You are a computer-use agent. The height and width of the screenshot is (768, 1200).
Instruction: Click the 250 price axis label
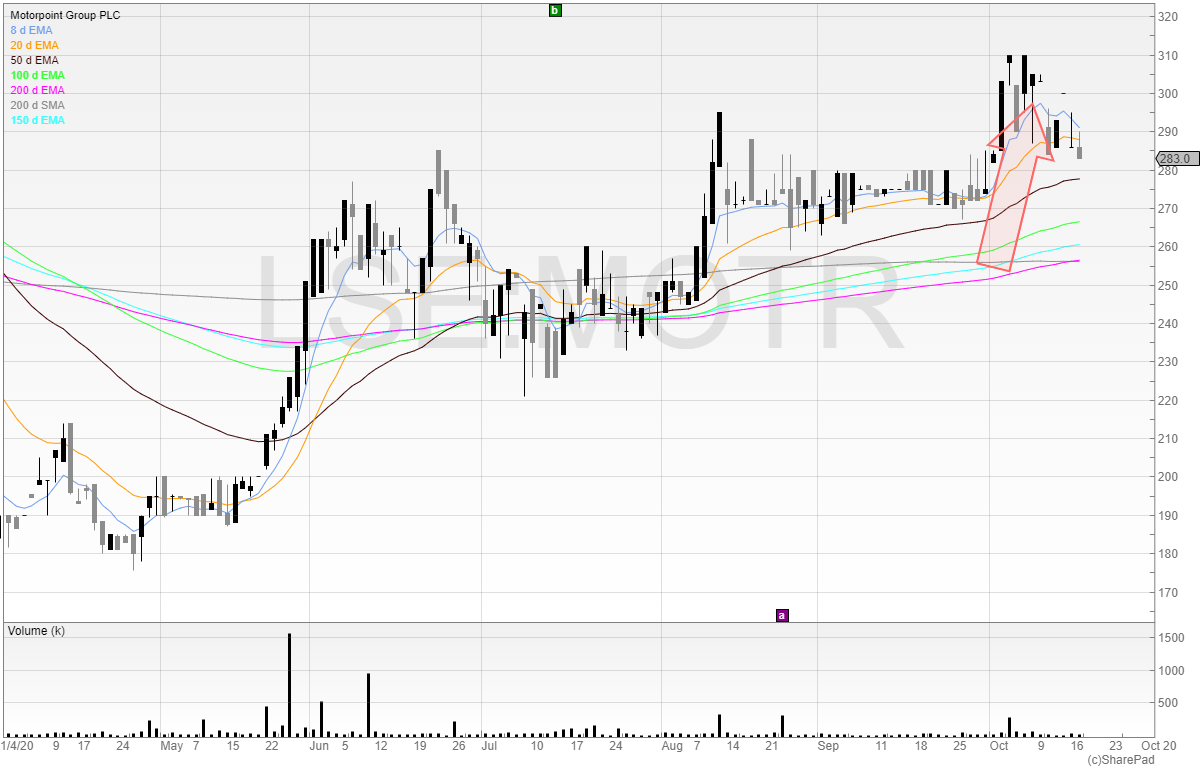pyautogui.click(x=1168, y=286)
